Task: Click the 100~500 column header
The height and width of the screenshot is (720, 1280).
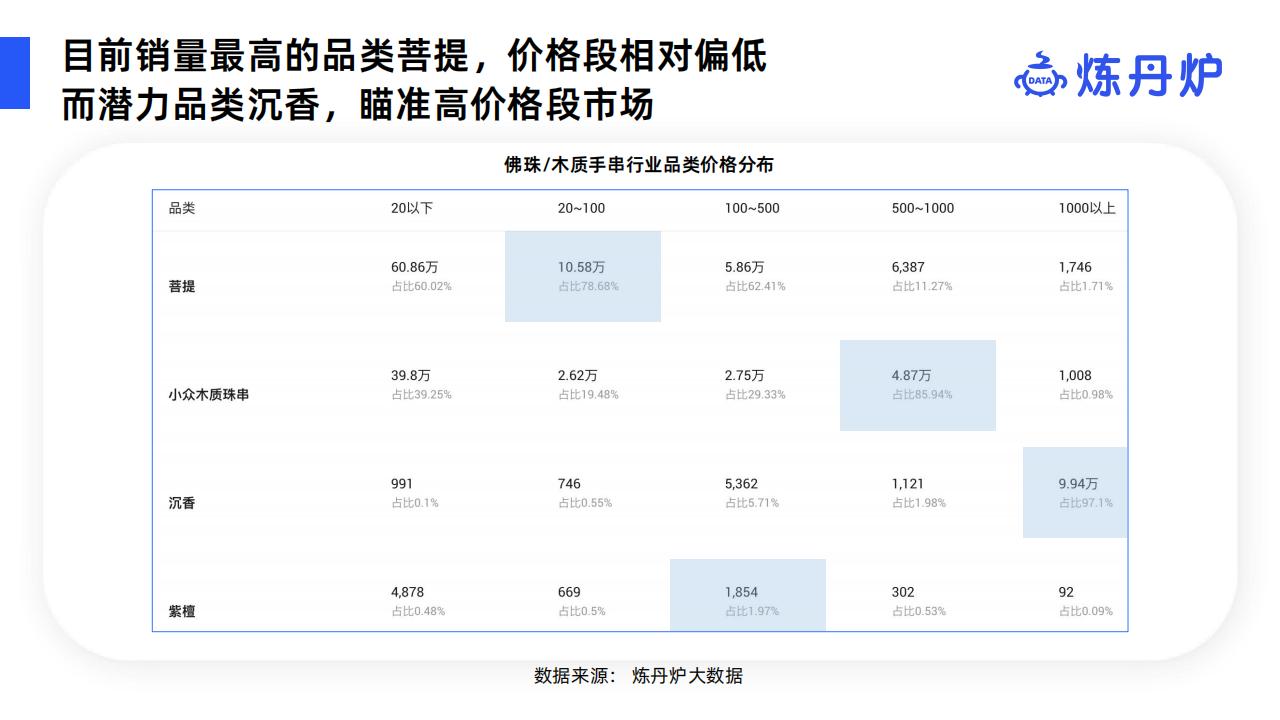Action: [x=752, y=208]
